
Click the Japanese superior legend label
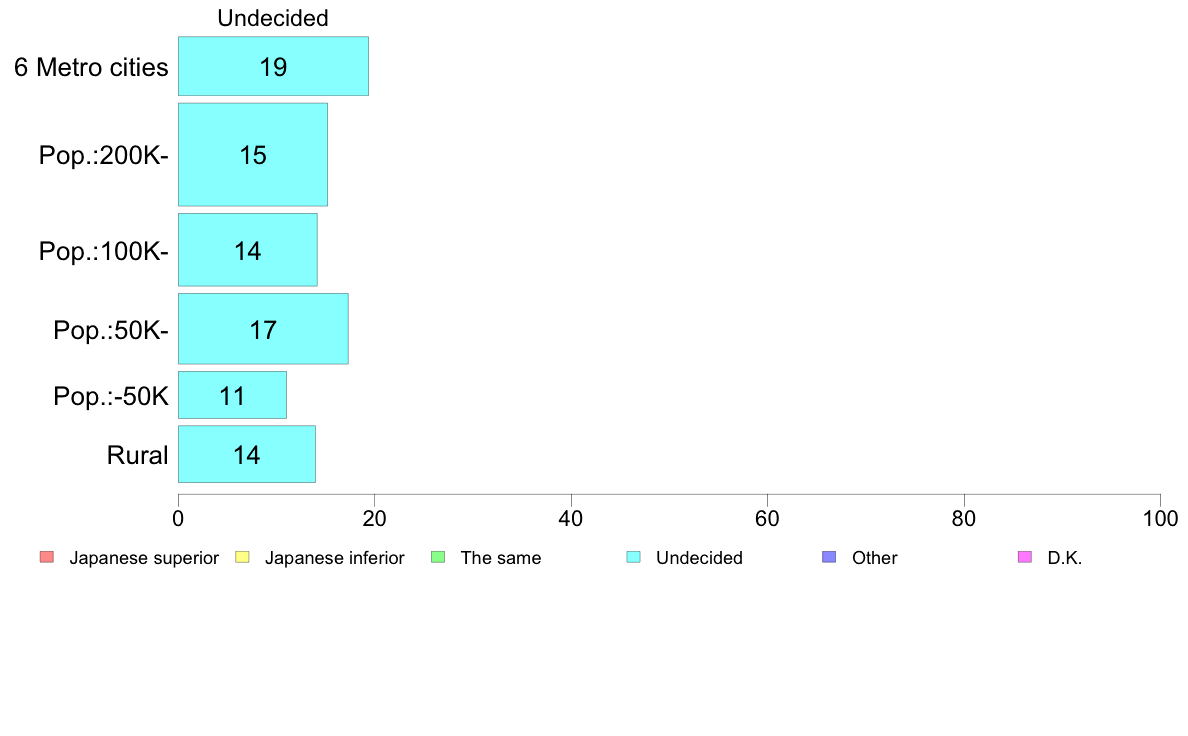coord(144,558)
